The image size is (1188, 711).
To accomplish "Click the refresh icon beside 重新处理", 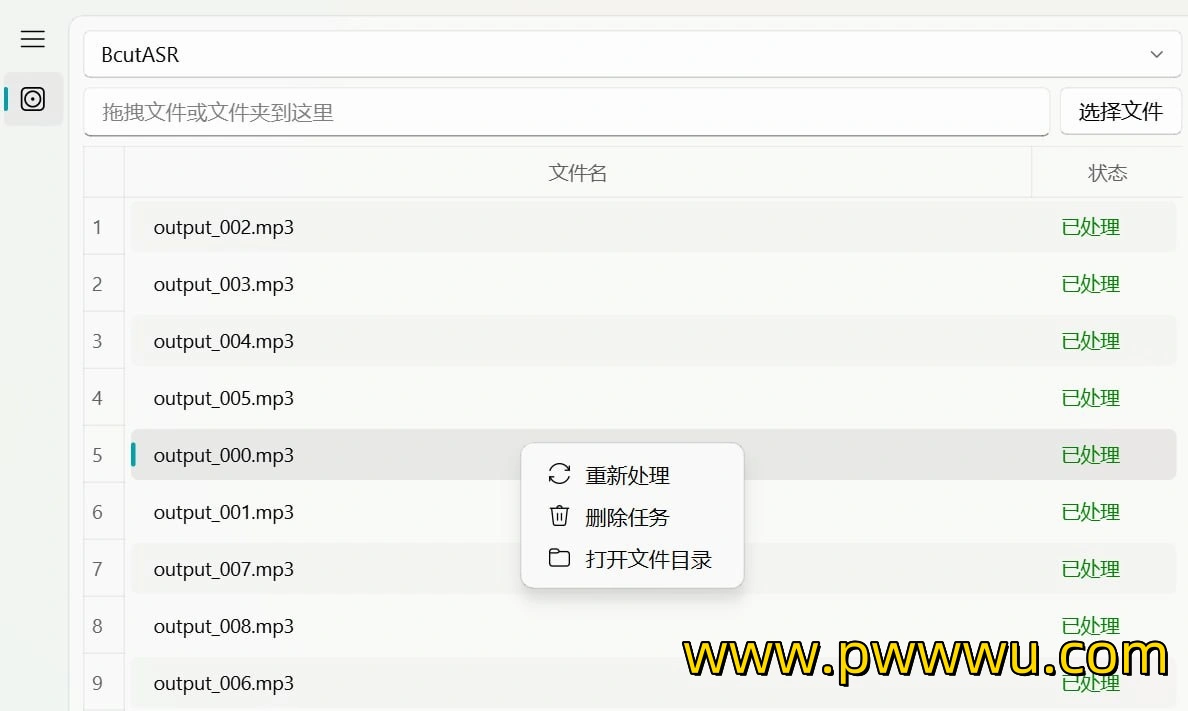I will 559,474.
